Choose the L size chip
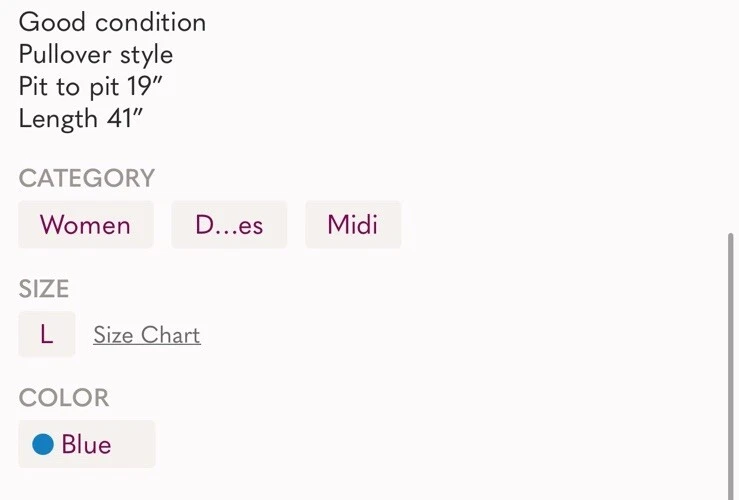This screenshot has width=739, height=500. pyautogui.click(x=46, y=334)
